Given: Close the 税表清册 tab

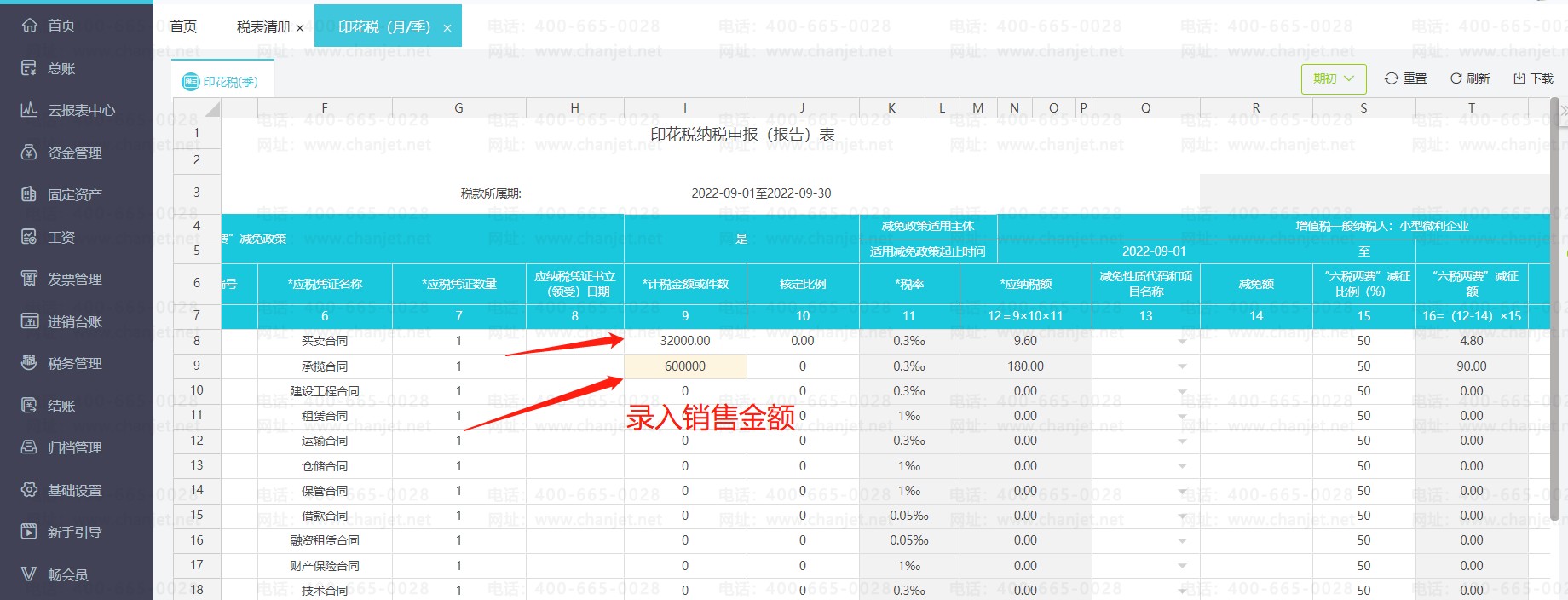Looking at the screenshot, I should pyautogui.click(x=300, y=28).
